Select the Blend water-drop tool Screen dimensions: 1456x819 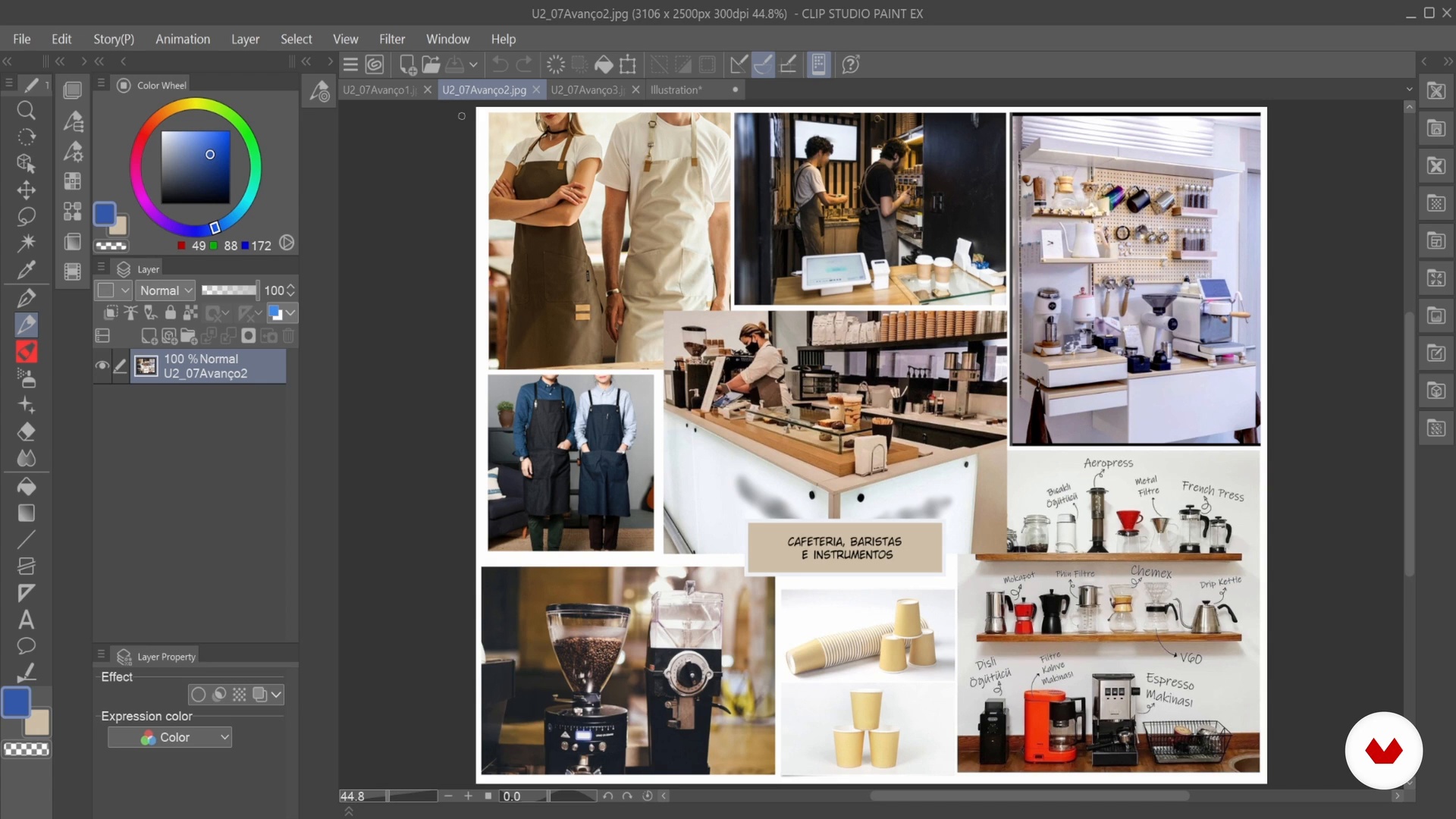tap(26, 458)
